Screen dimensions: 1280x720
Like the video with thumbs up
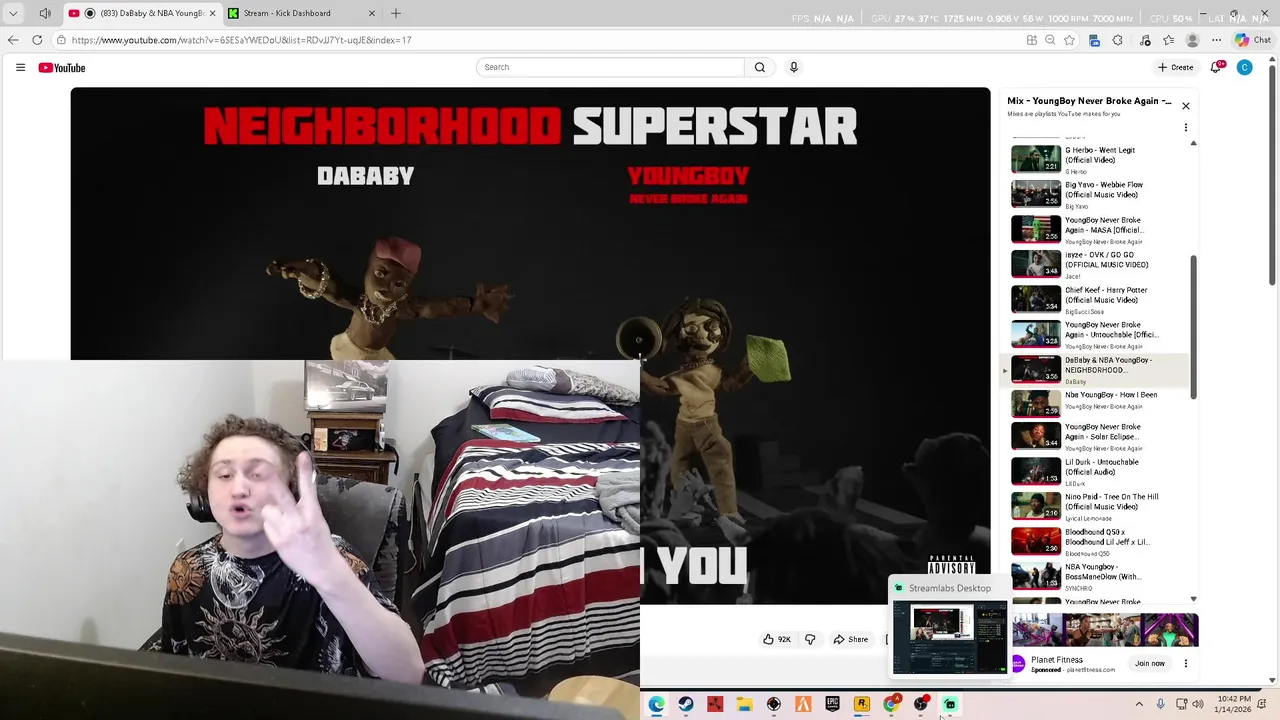pyautogui.click(x=777, y=639)
